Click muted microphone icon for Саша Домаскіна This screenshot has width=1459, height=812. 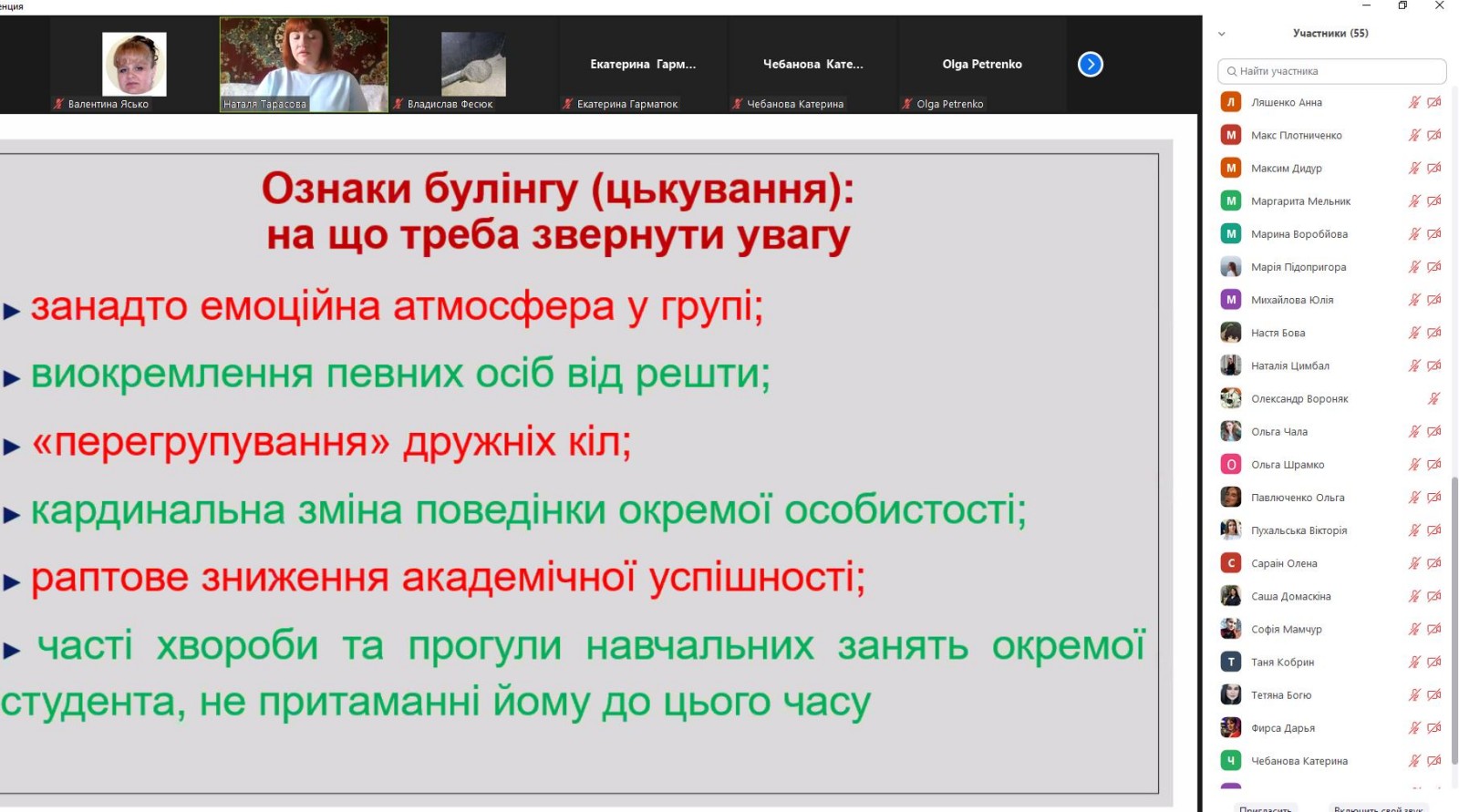click(1414, 596)
